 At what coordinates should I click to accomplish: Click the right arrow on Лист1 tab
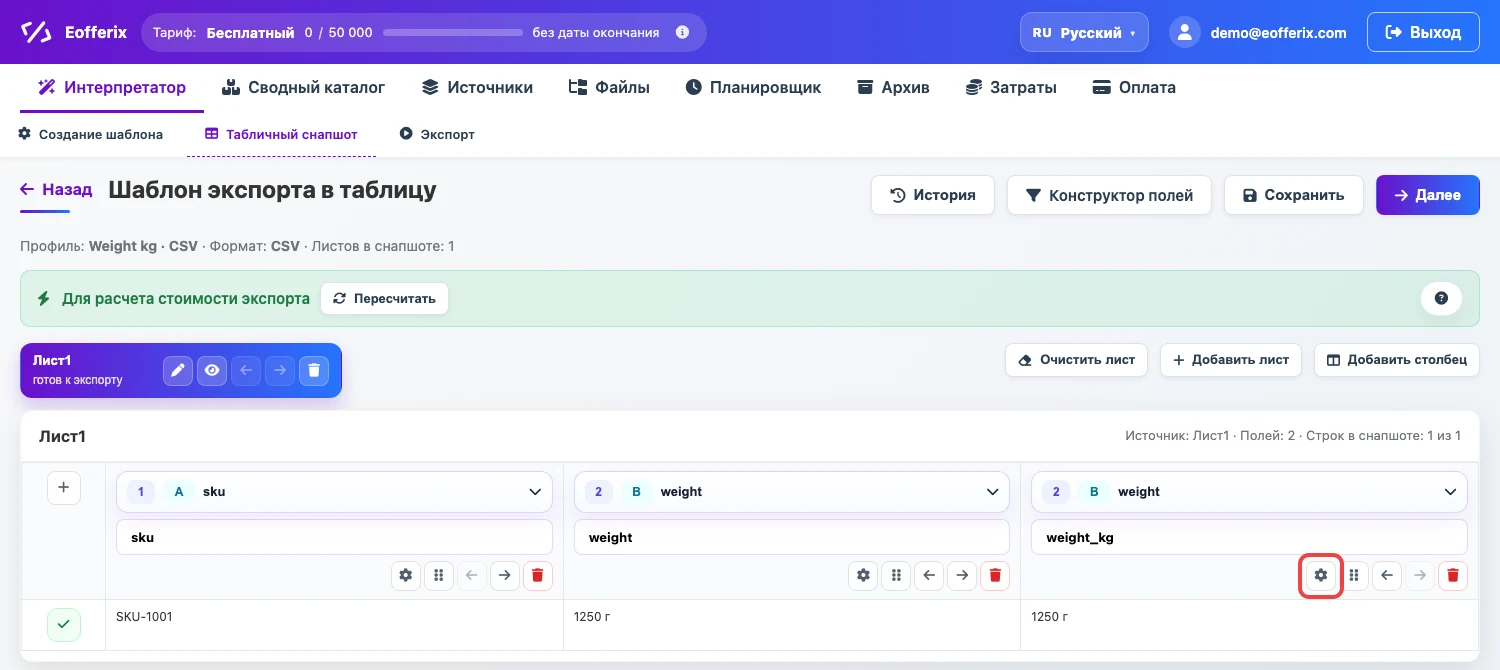pyautogui.click(x=280, y=371)
